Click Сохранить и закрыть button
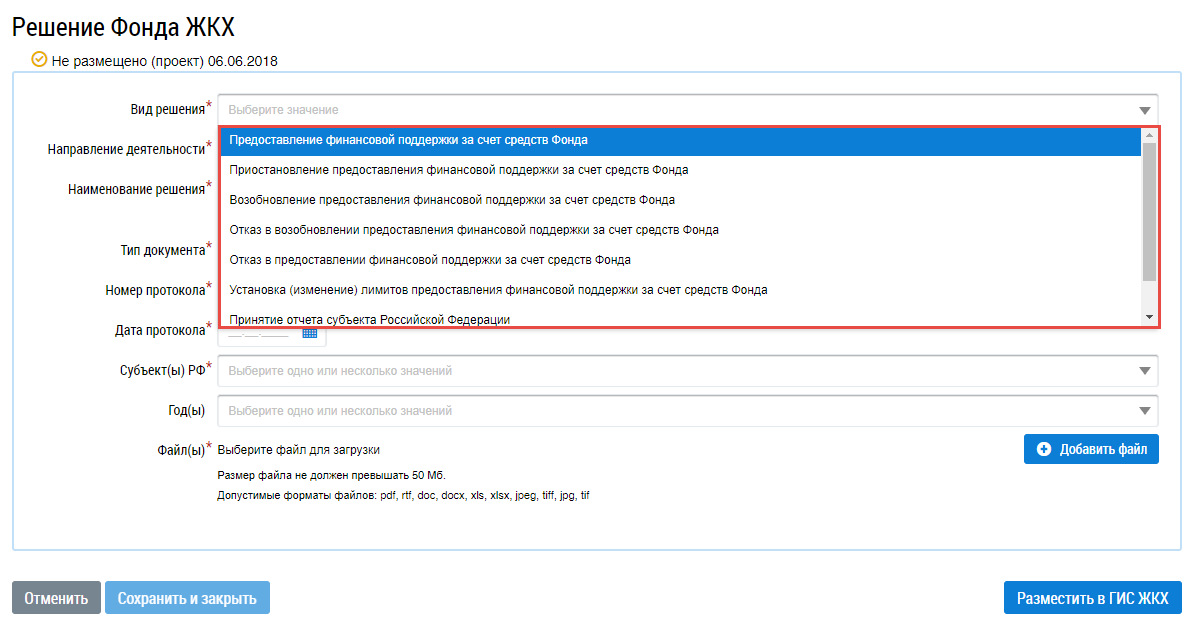The image size is (1193, 631). (187, 598)
